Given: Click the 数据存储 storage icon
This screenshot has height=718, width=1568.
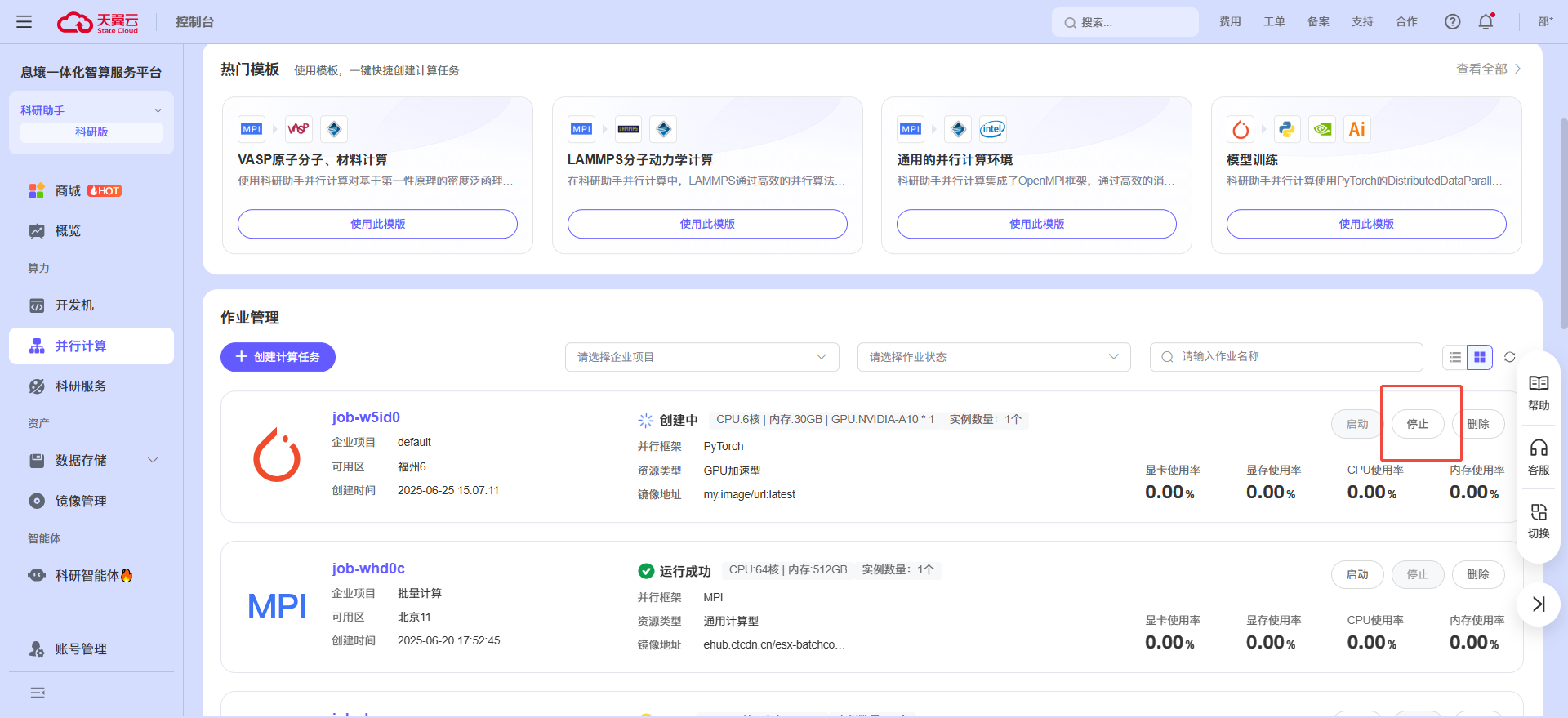Looking at the screenshot, I should (x=37, y=461).
